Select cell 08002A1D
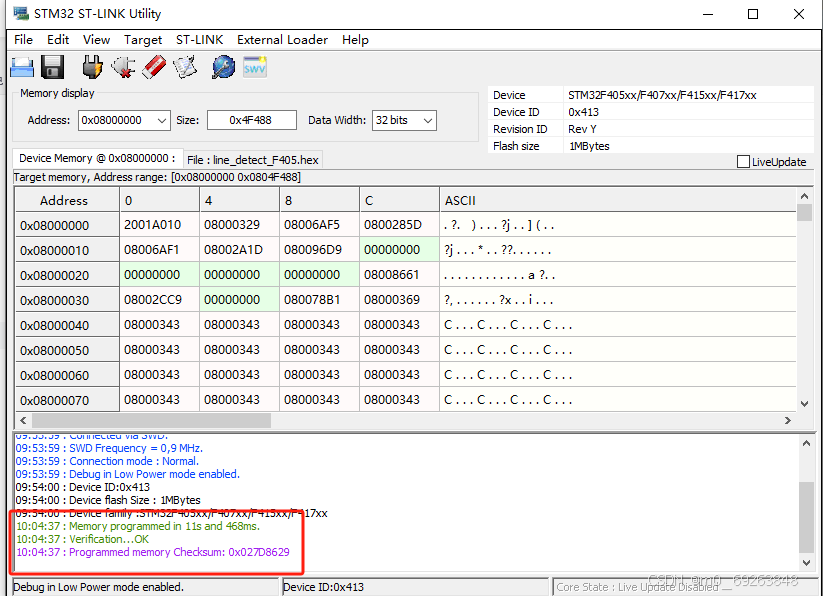 coord(239,250)
